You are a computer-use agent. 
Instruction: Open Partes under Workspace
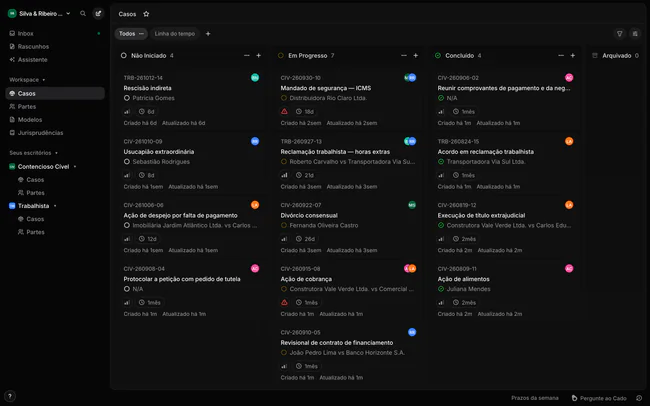[55, 107]
